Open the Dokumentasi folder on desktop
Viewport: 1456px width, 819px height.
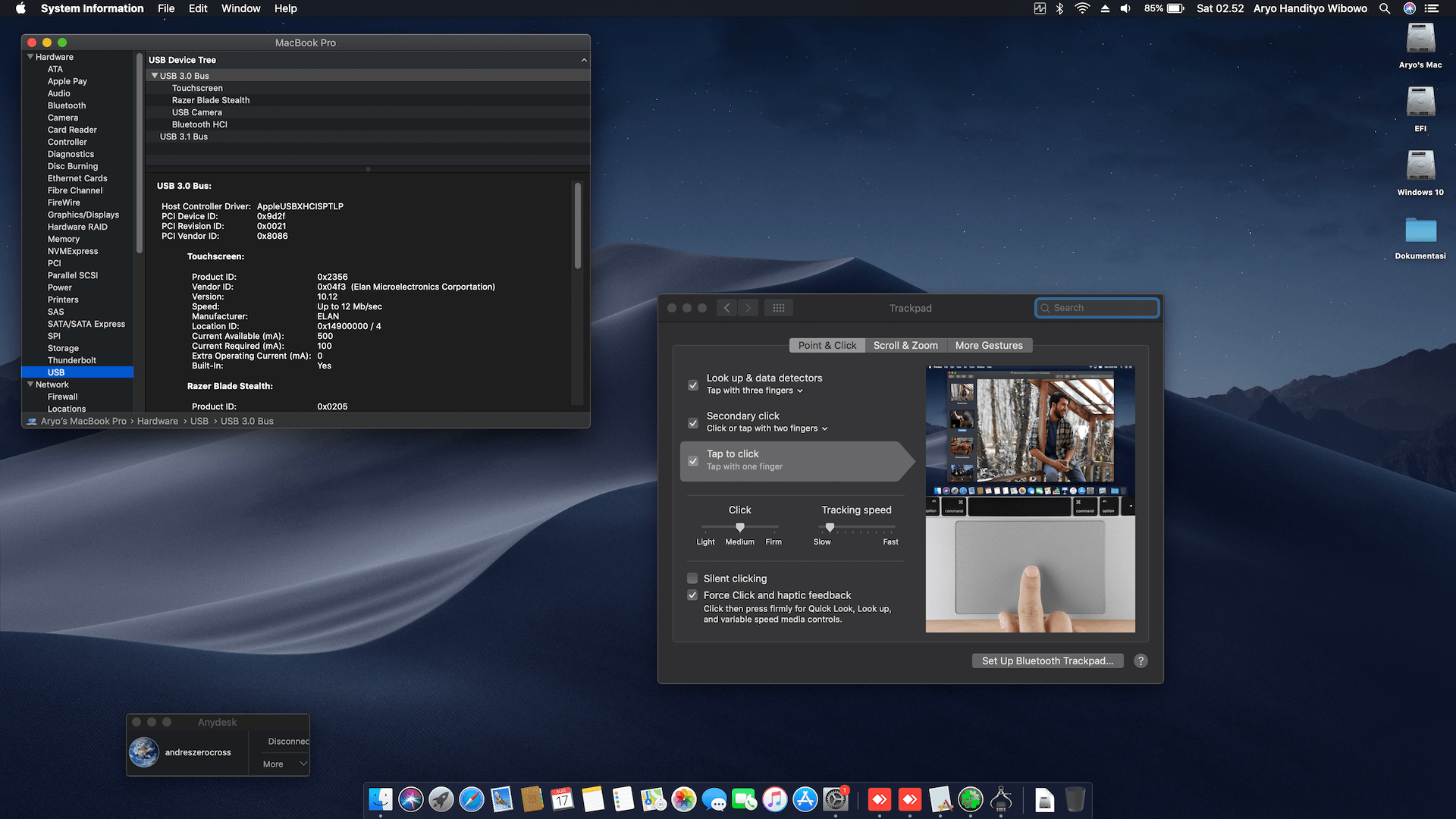1420,231
